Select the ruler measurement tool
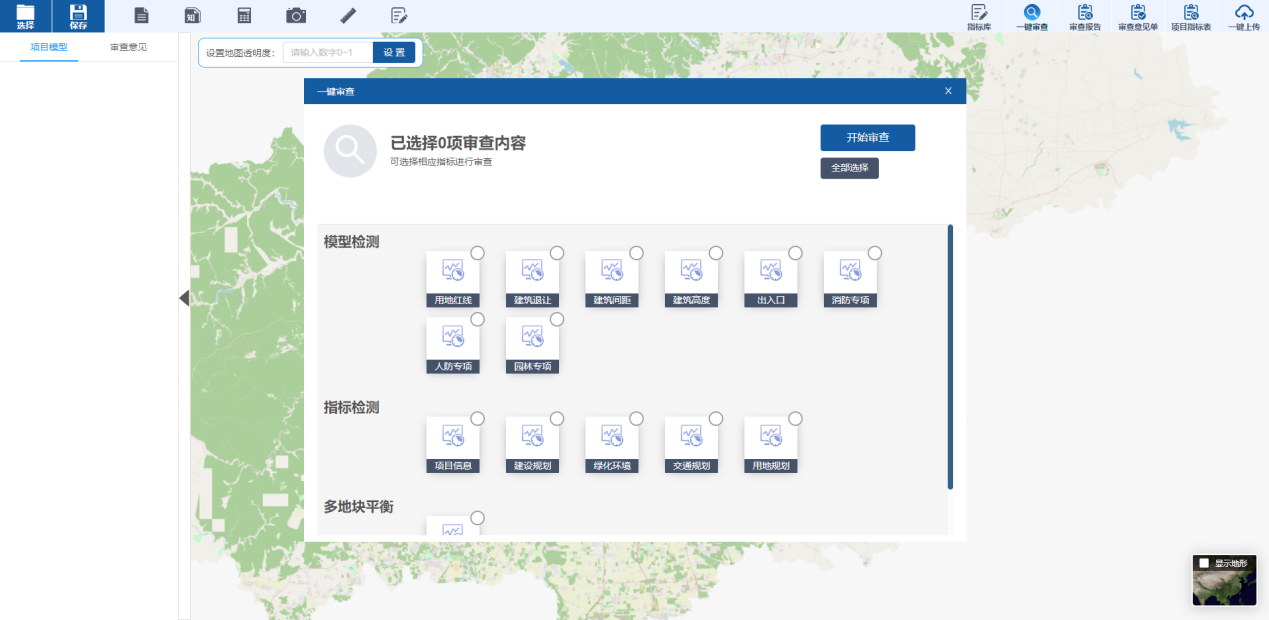 pos(348,15)
